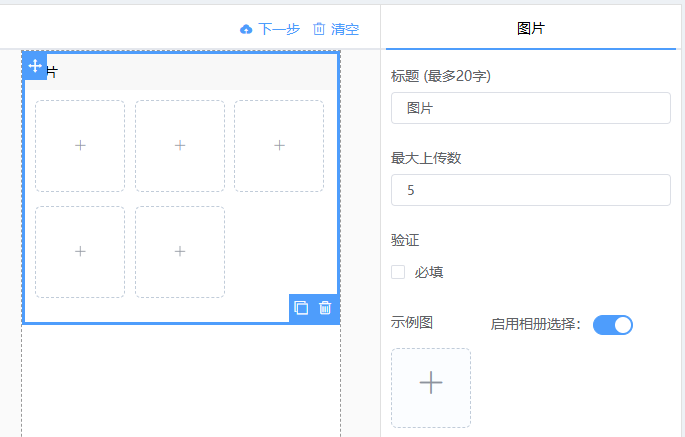Screen dimensions: 685x437
Task: Click the third upload slot in the top row
Action: [x=279, y=146]
